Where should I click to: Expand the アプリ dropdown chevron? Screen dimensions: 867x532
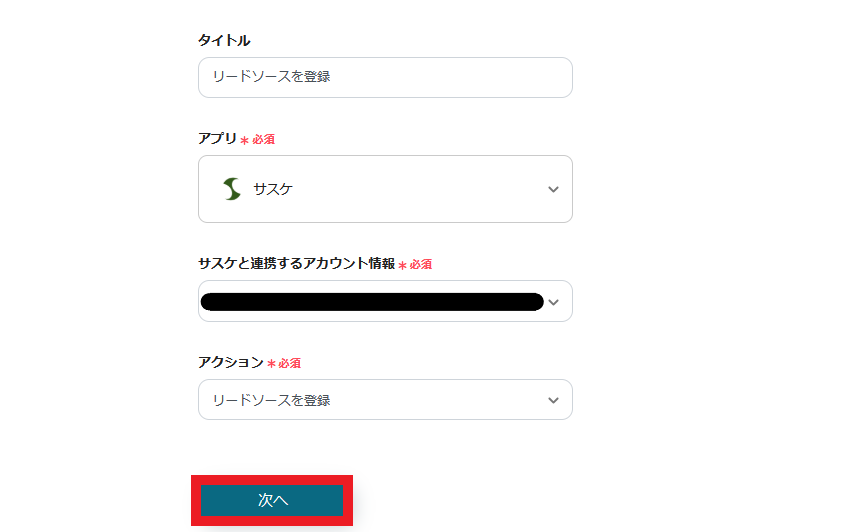tap(553, 189)
